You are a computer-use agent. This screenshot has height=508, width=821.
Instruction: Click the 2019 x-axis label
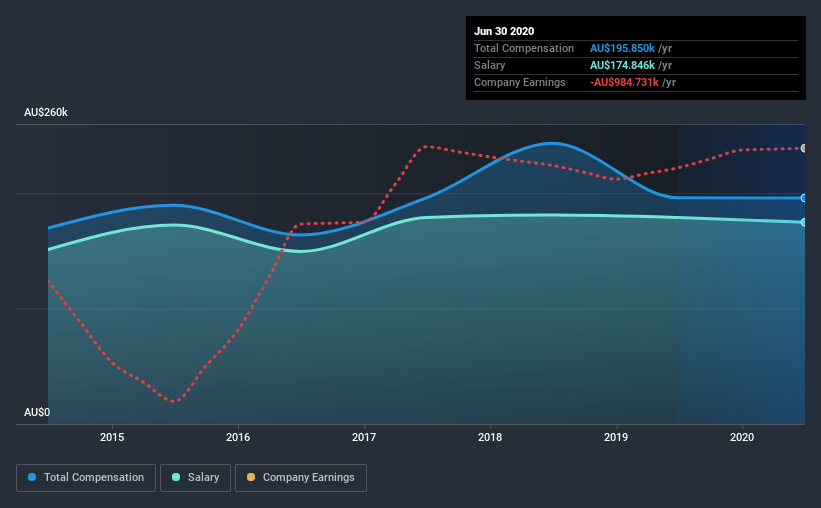(616, 437)
